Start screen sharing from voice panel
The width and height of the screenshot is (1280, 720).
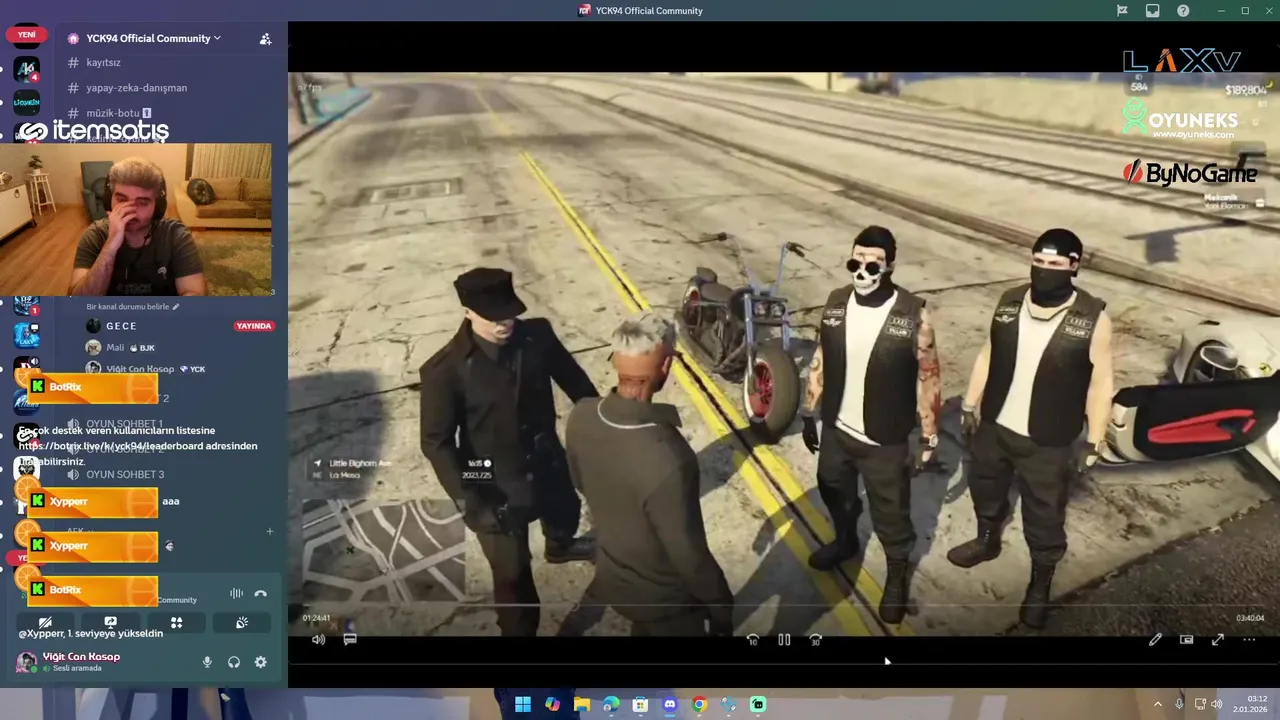click(x=111, y=622)
